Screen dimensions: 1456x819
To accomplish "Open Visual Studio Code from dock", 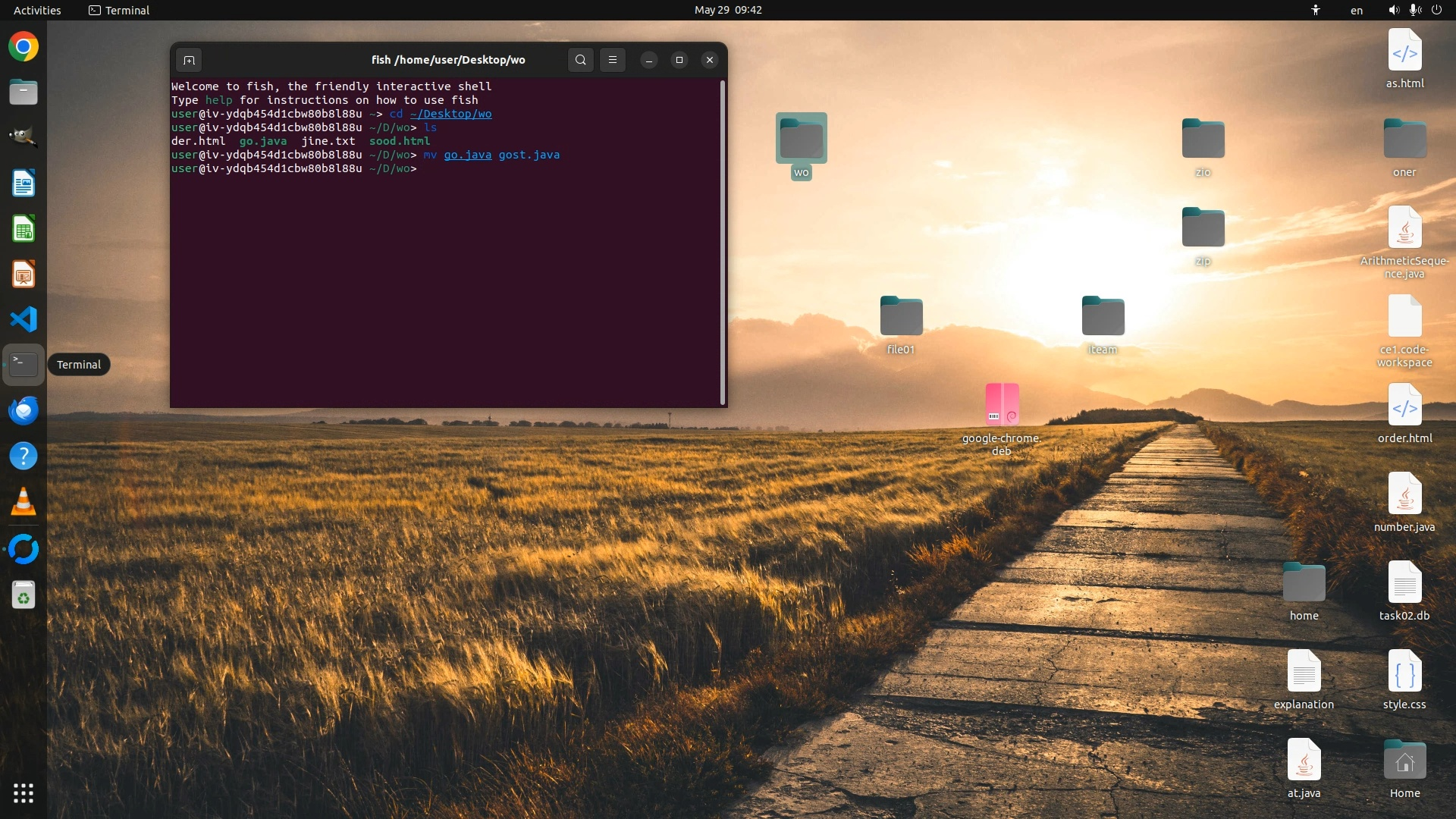I will click(24, 319).
